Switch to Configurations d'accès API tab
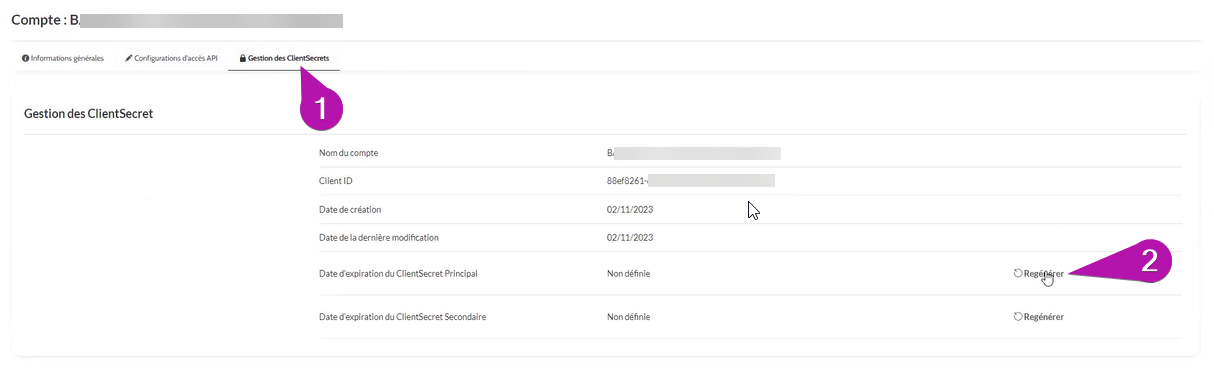This screenshot has height=377, width=1214. [x=171, y=58]
